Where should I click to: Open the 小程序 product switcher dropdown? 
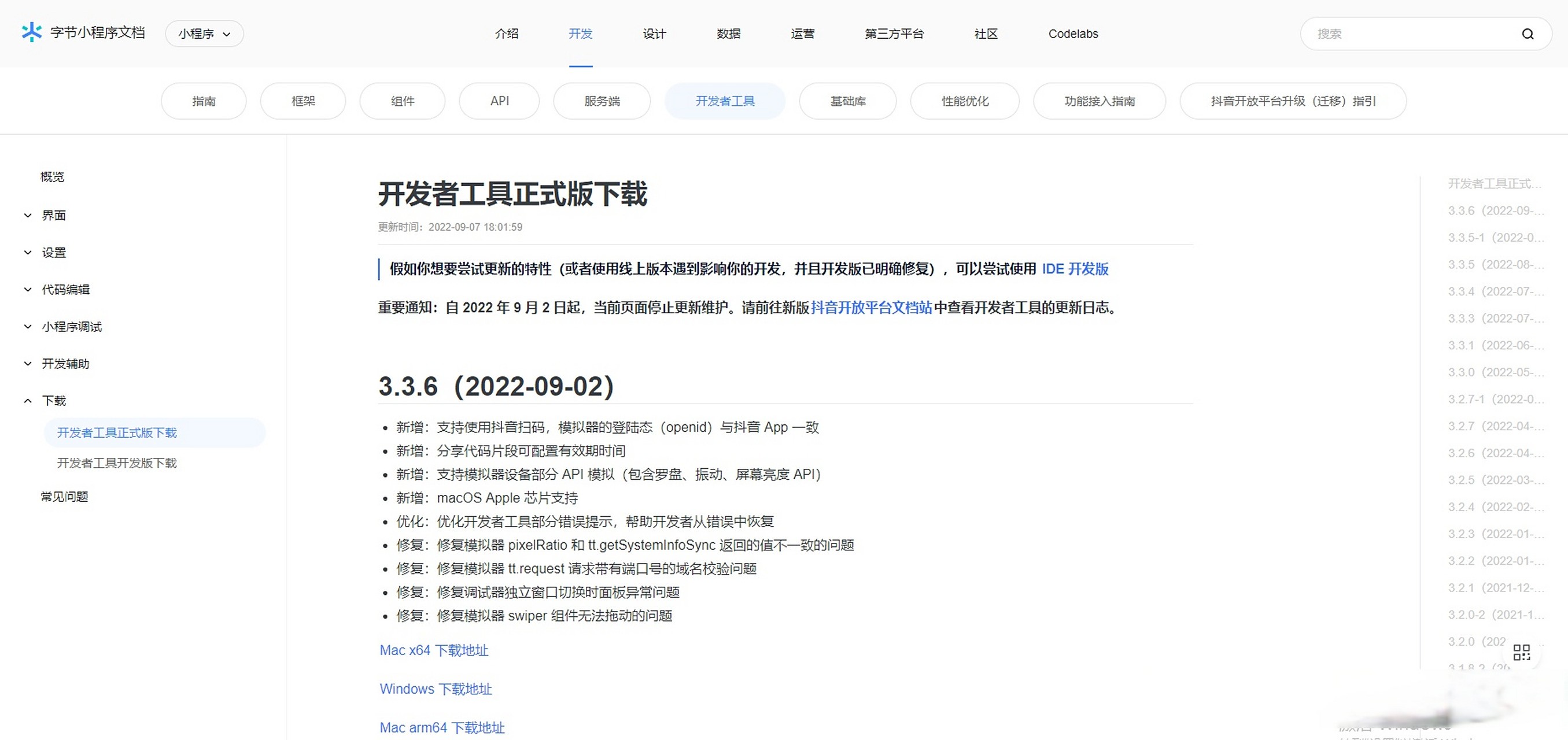click(x=204, y=34)
